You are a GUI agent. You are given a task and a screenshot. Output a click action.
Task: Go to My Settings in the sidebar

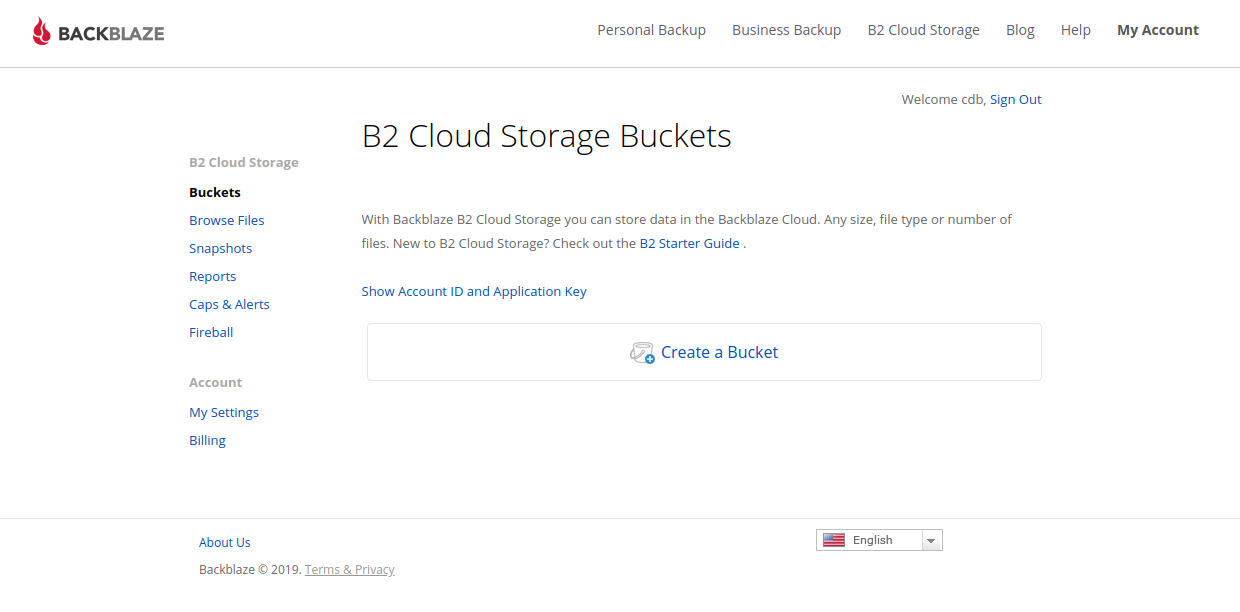pos(224,412)
